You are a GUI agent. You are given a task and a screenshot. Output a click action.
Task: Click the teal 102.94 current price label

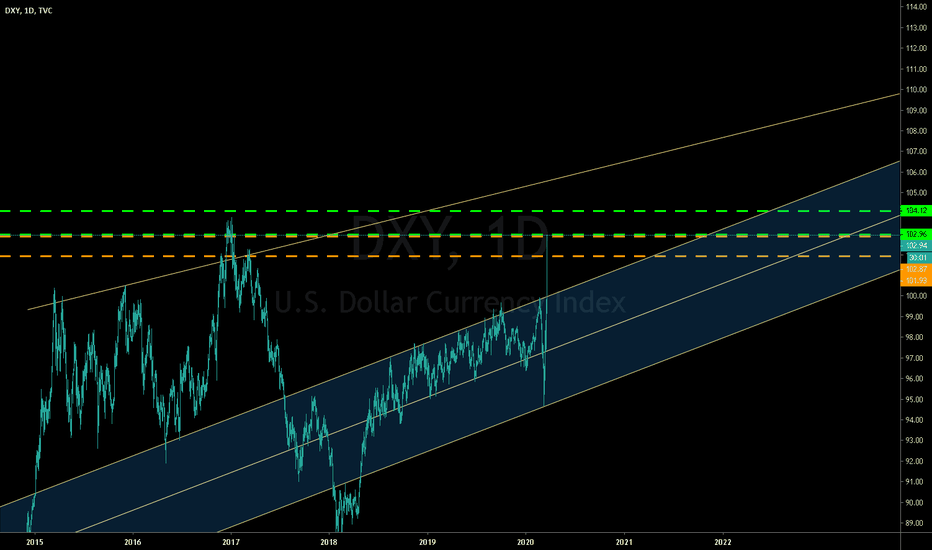click(916, 246)
